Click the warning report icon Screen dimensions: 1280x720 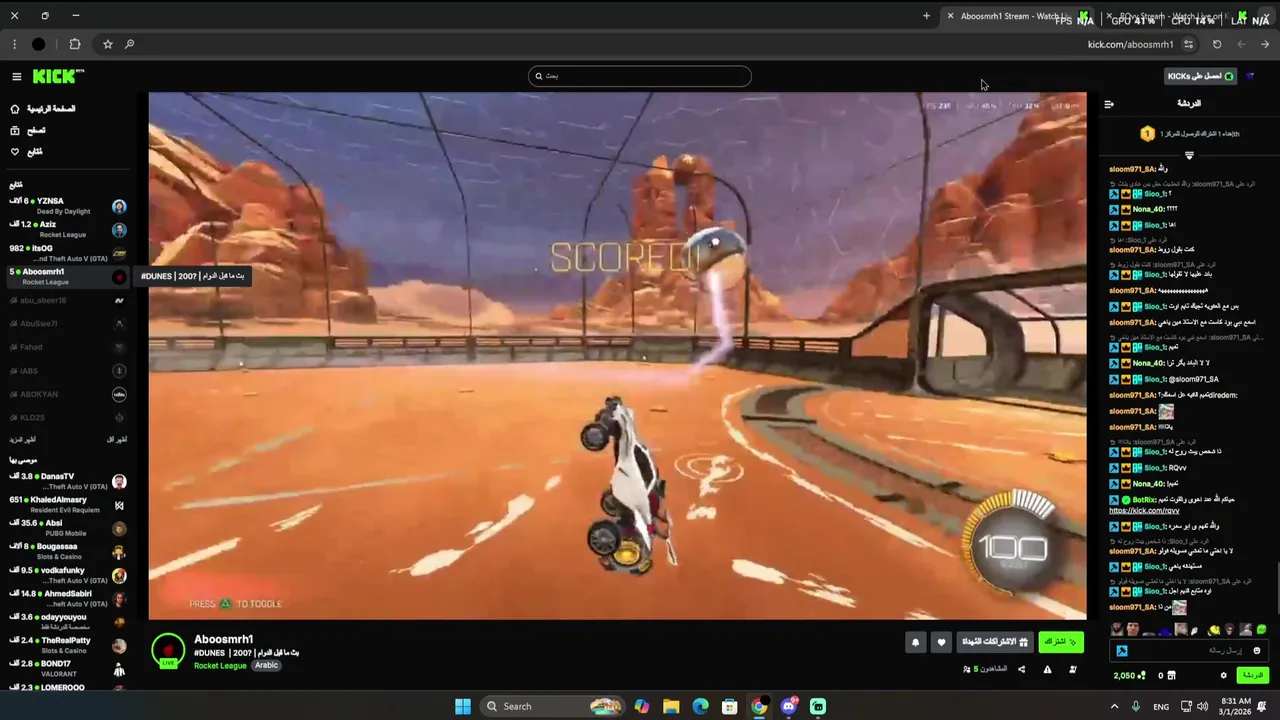[x=1047, y=669]
